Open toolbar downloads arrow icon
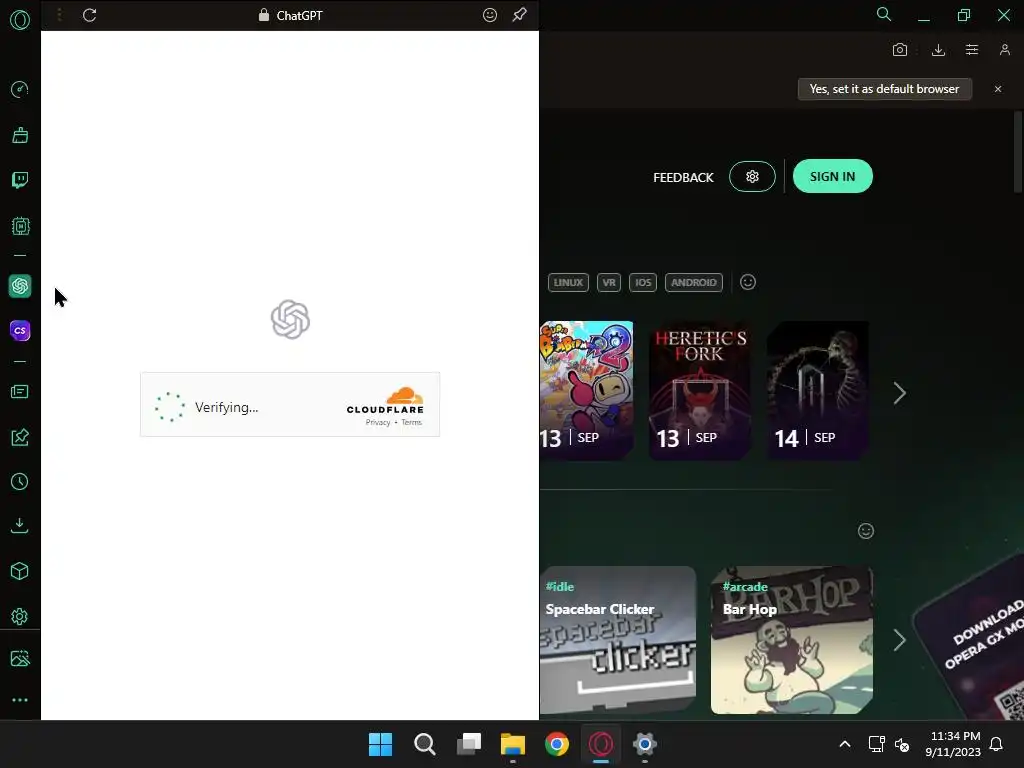1024x768 pixels. pyautogui.click(x=938, y=50)
